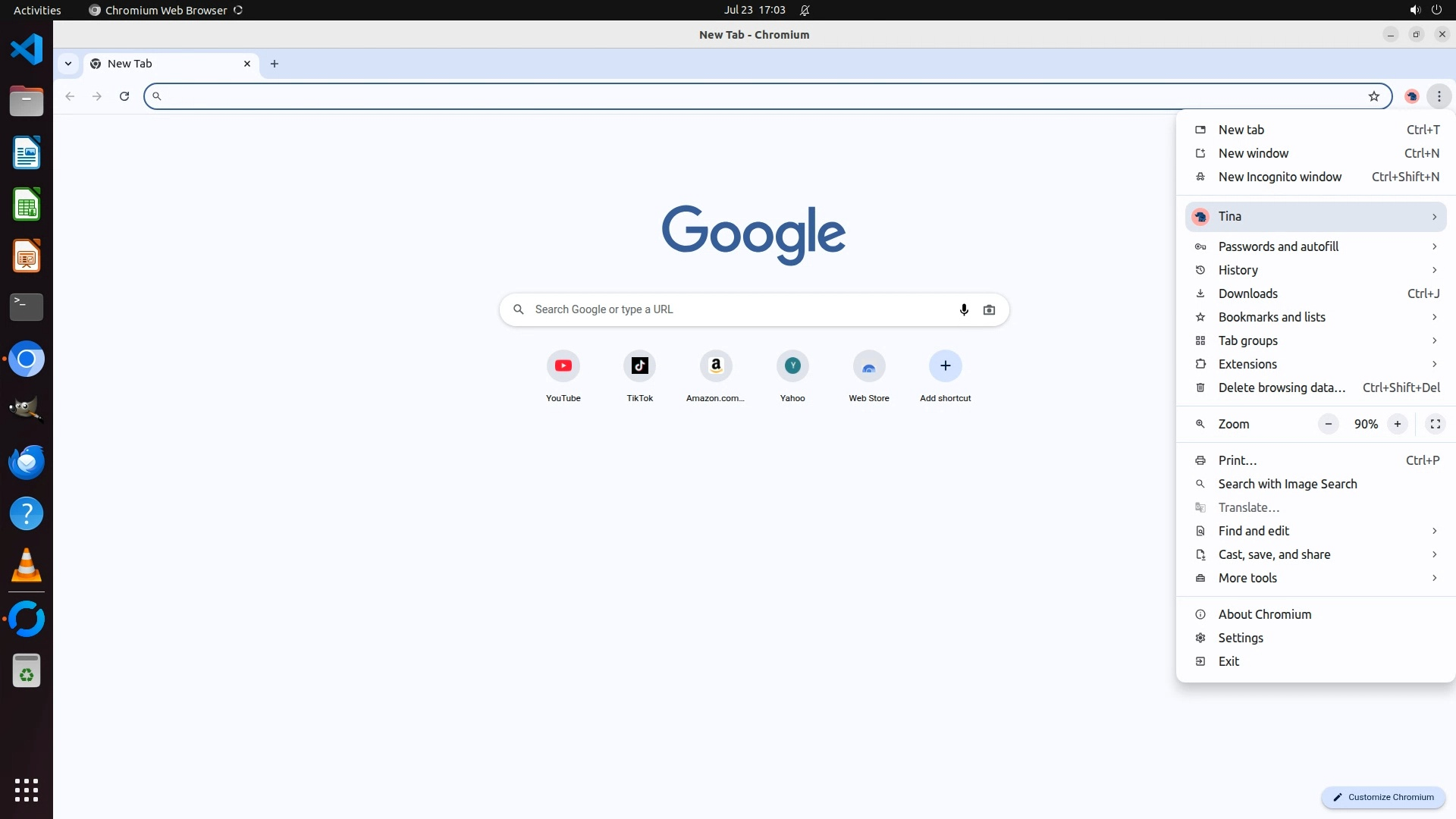Click the reload page icon
This screenshot has width=1456, height=819.
coord(124,96)
